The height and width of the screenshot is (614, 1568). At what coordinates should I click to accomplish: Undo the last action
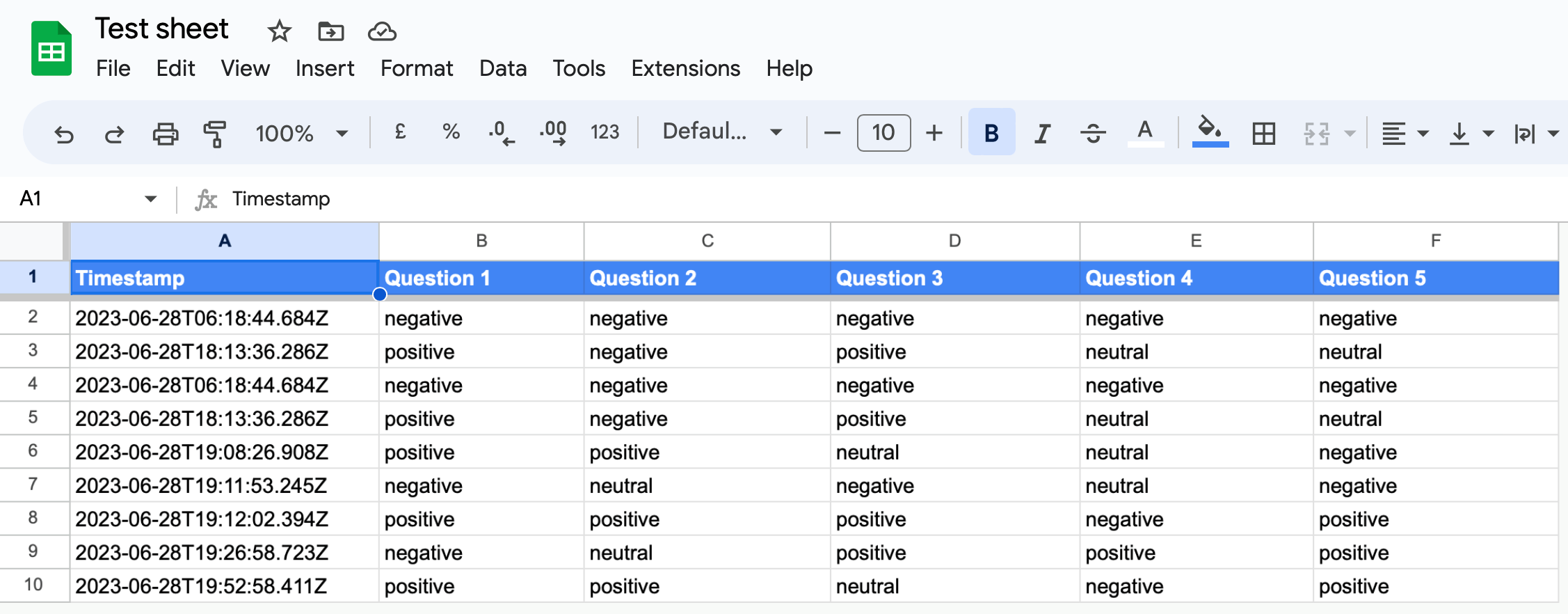click(64, 133)
